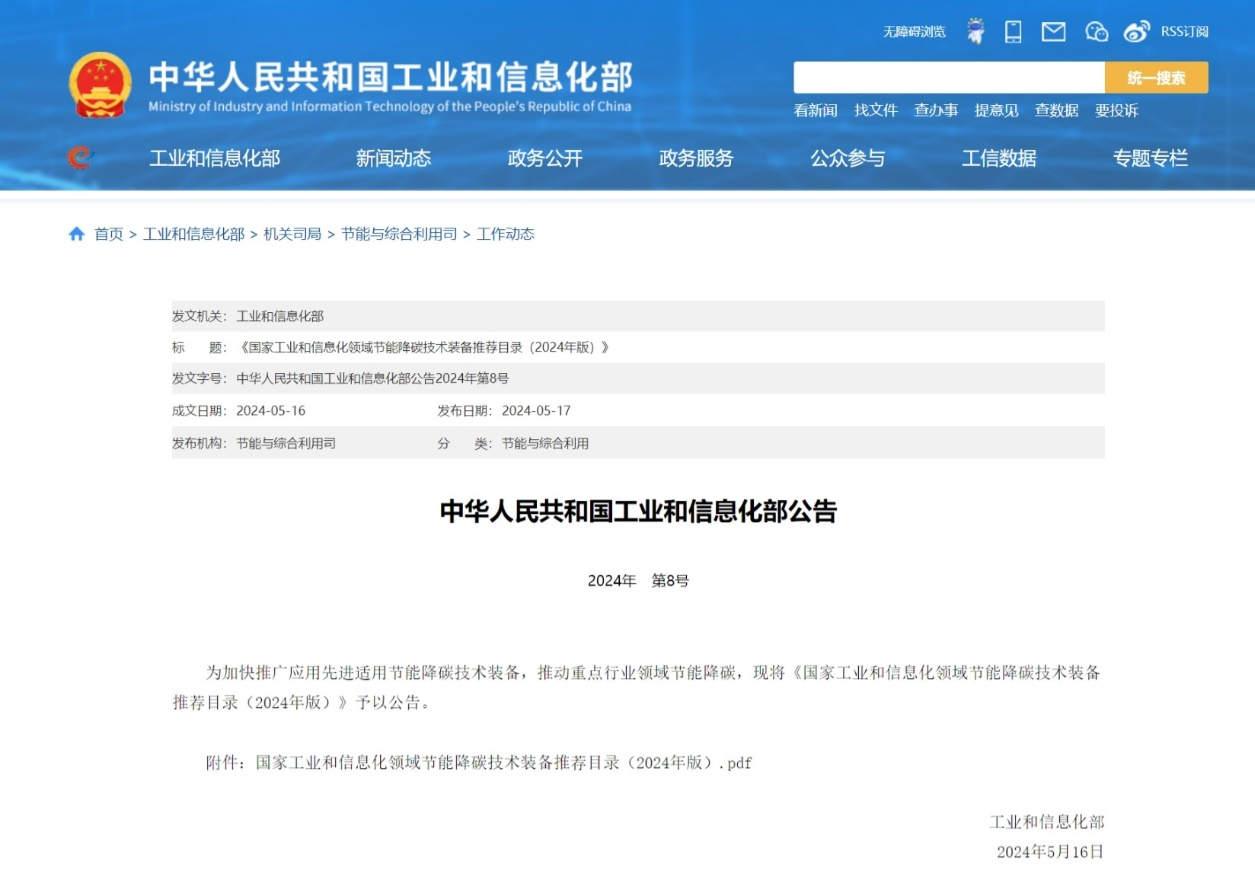Click the home icon in breadcrumb
Screen dimensions: 1255x876
tap(77, 234)
